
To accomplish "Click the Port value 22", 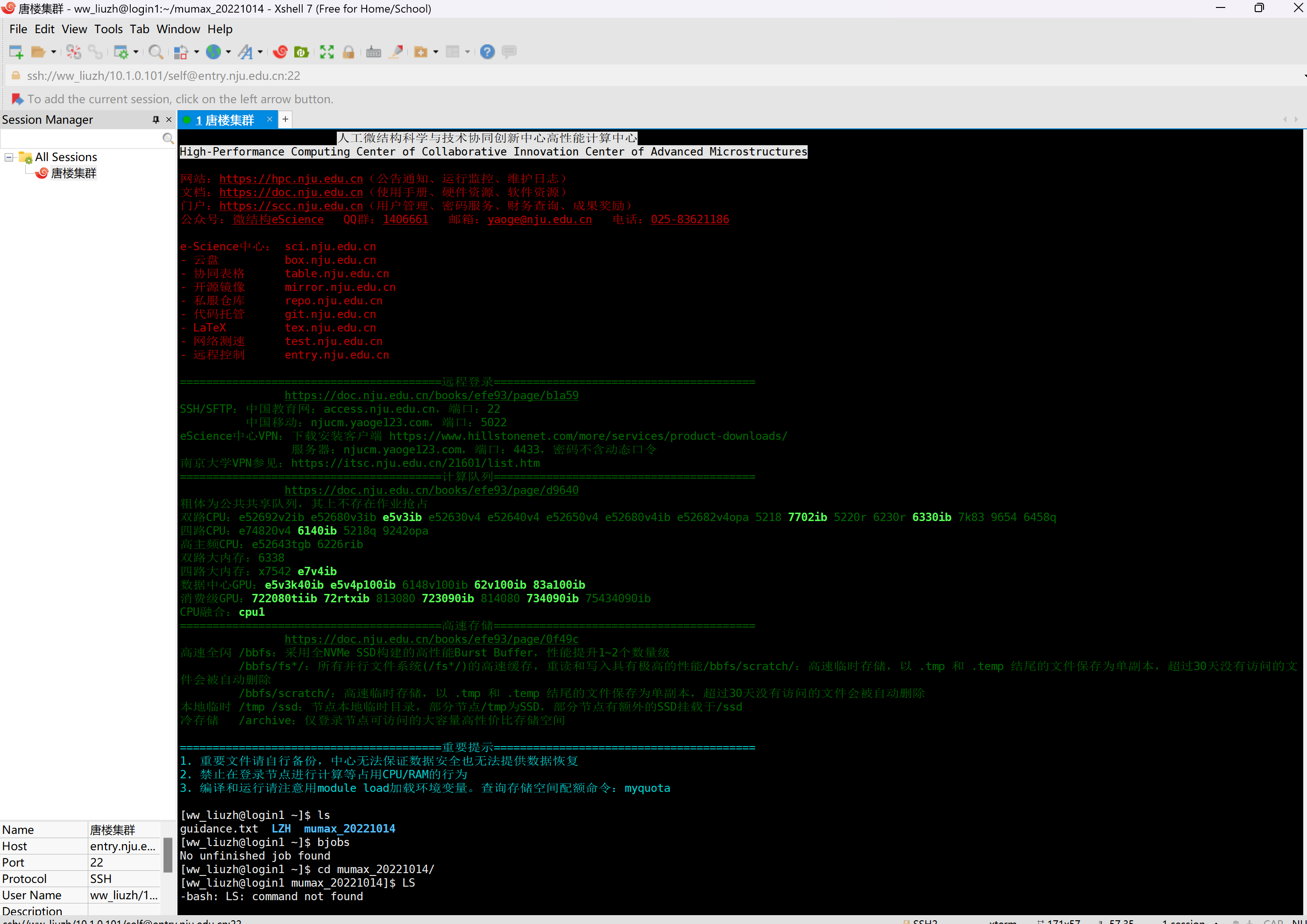I will pos(97,862).
